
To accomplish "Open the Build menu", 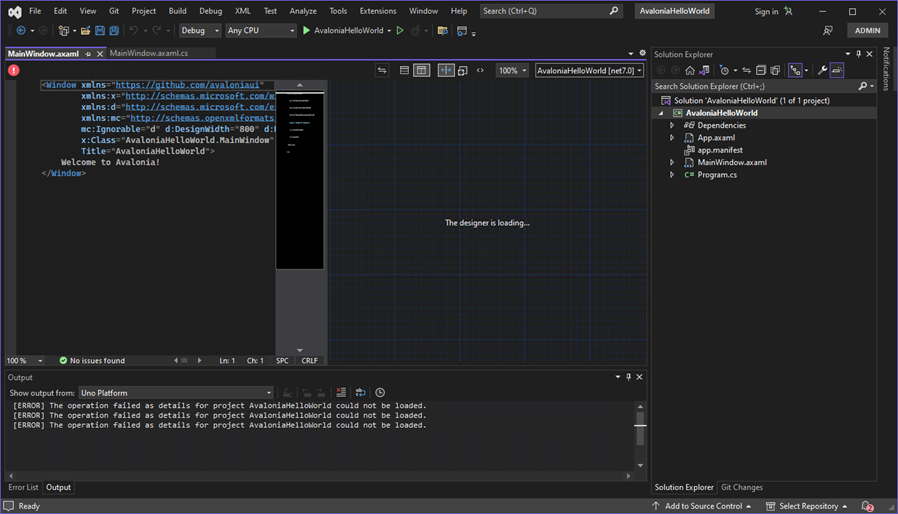I will pos(177,11).
